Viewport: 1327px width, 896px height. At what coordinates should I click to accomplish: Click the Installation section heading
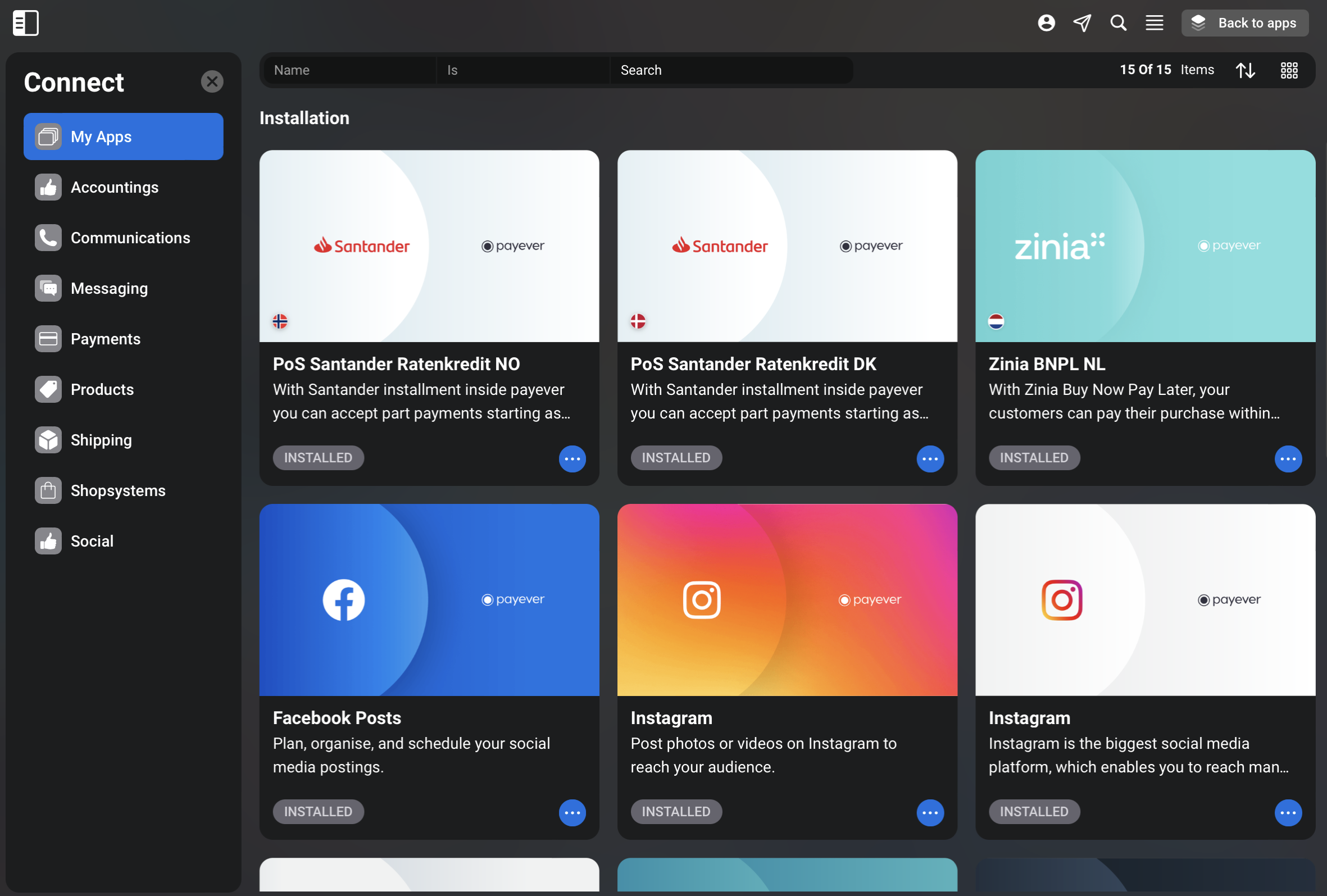(305, 118)
